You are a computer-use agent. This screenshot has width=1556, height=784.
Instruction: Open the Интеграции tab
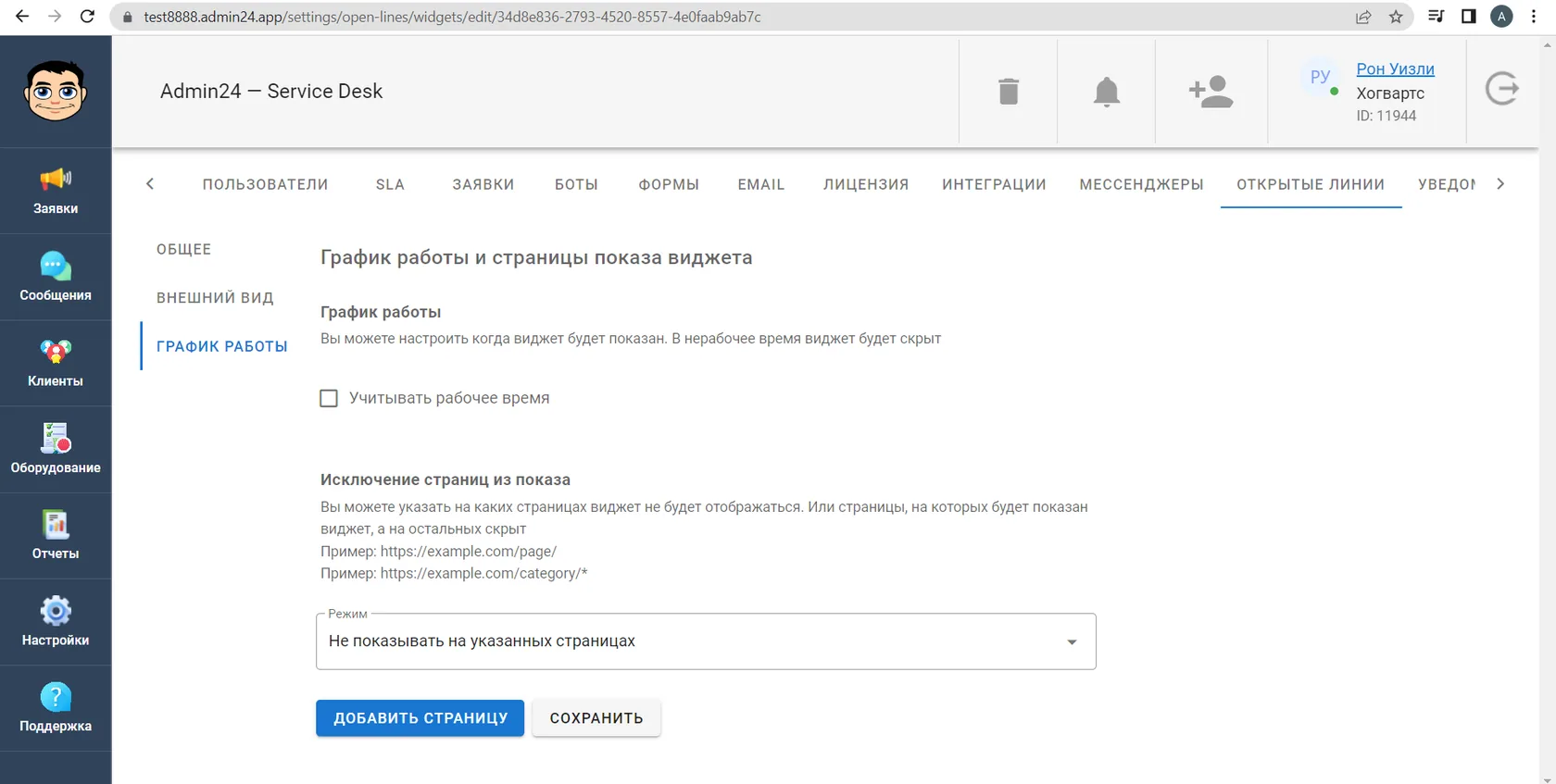click(x=994, y=184)
